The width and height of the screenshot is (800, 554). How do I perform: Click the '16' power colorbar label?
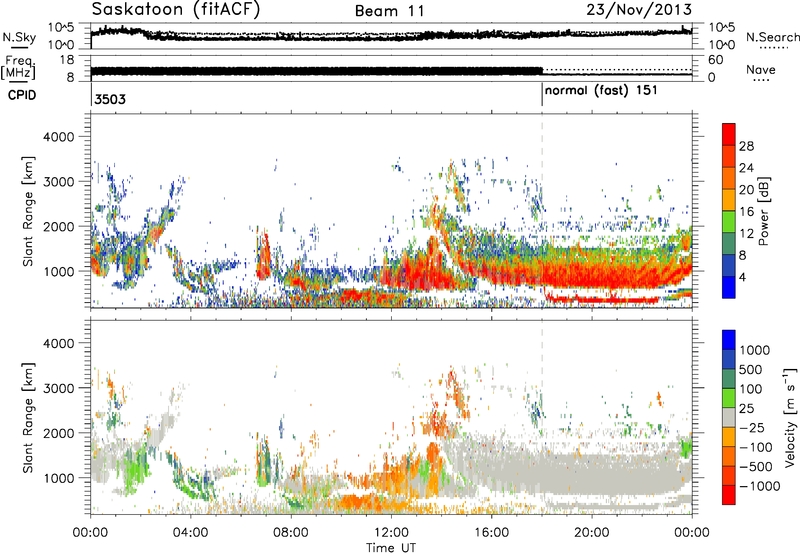[746, 211]
